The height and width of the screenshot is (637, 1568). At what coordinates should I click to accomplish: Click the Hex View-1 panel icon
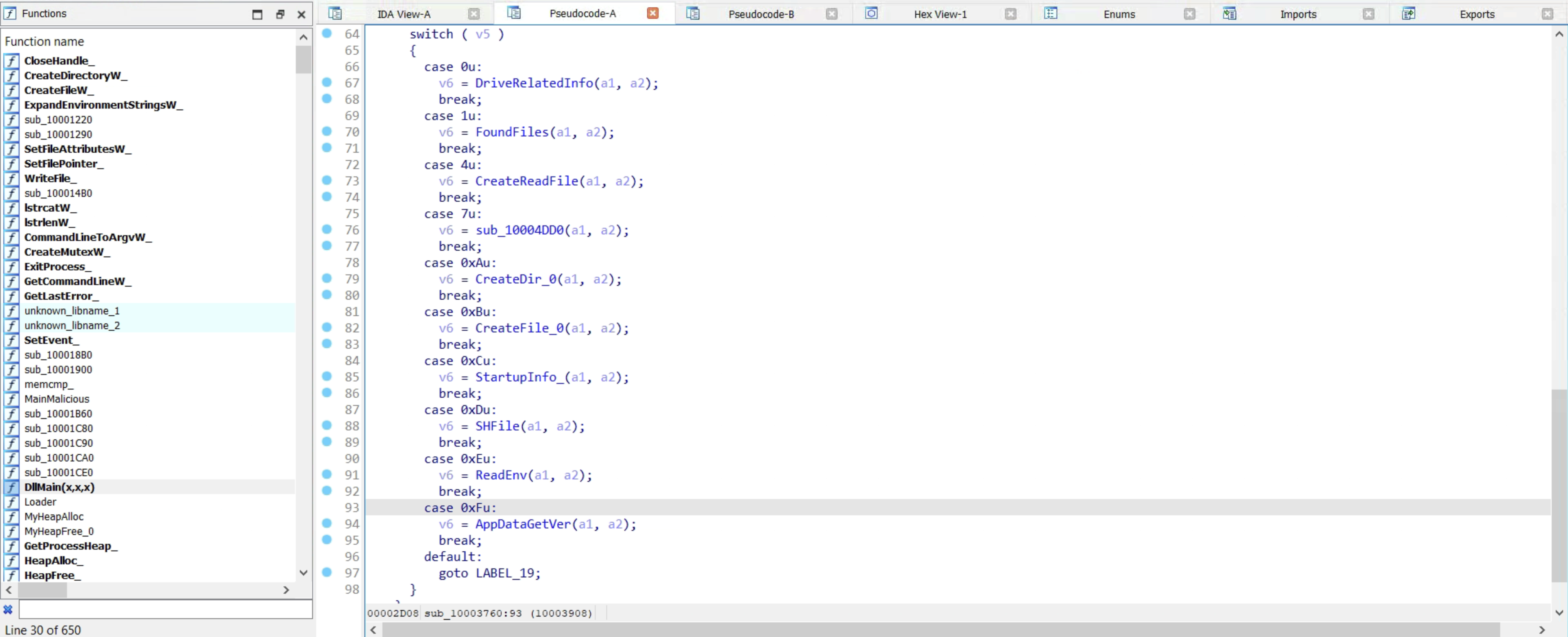point(872,14)
